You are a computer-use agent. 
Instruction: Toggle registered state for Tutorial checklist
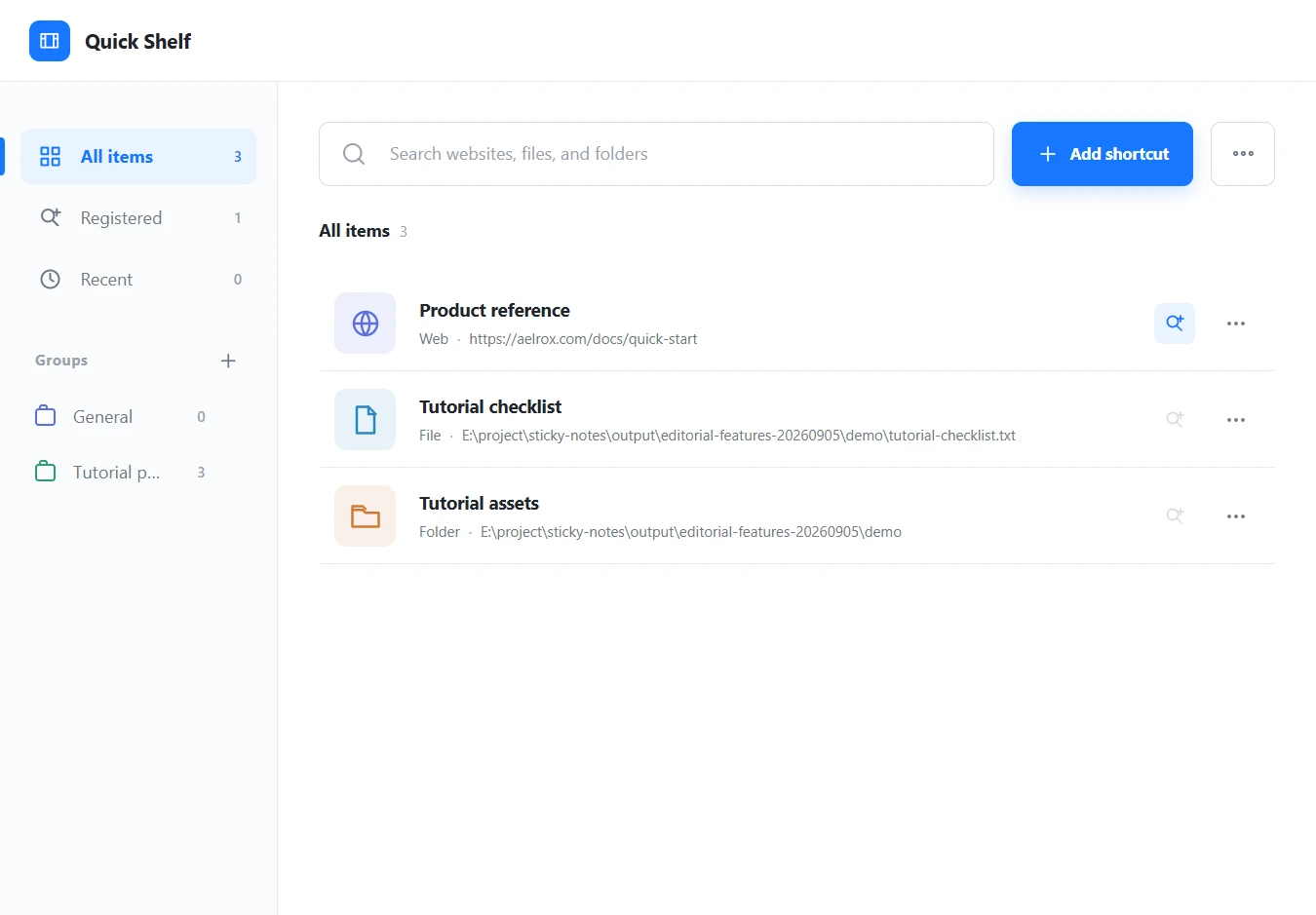tap(1175, 420)
